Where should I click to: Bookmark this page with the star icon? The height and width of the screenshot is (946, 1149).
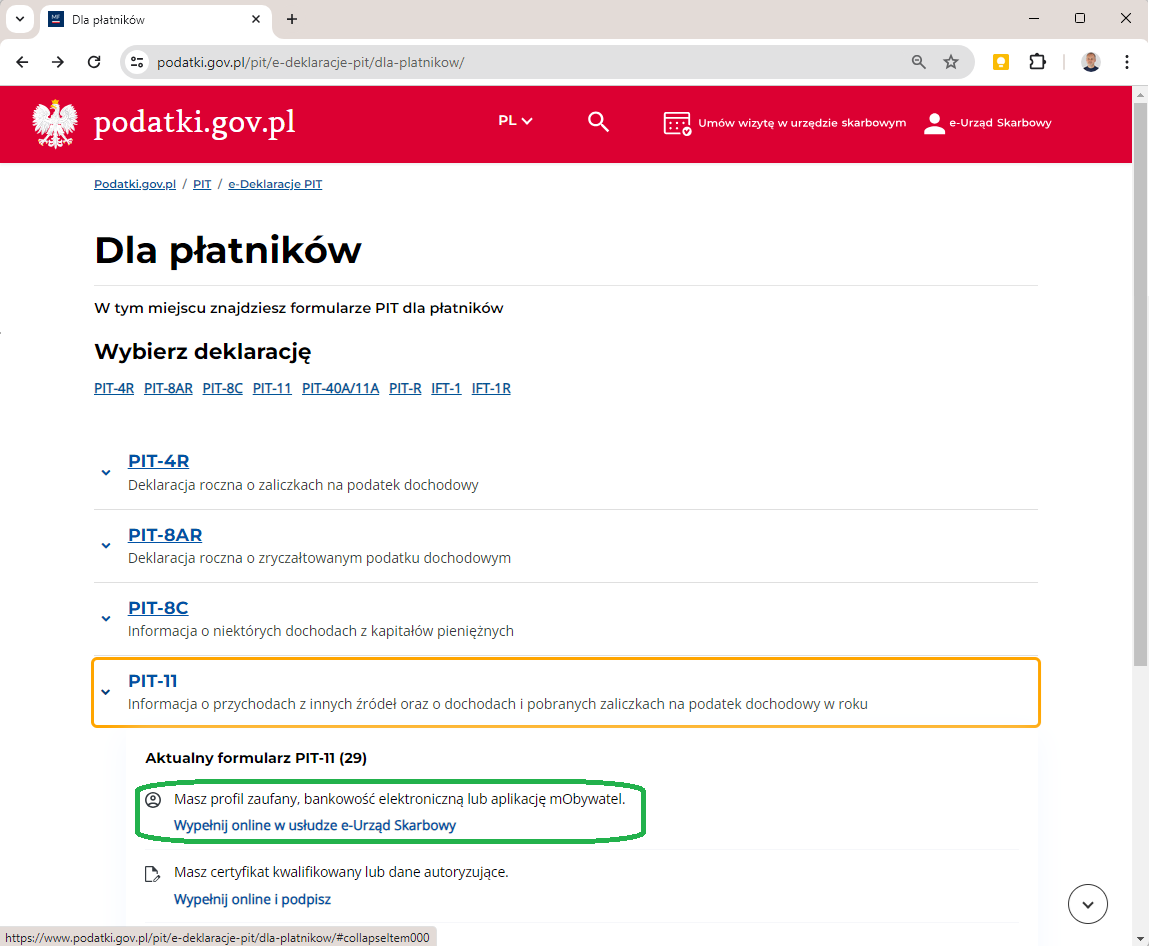pyautogui.click(x=951, y=62)
